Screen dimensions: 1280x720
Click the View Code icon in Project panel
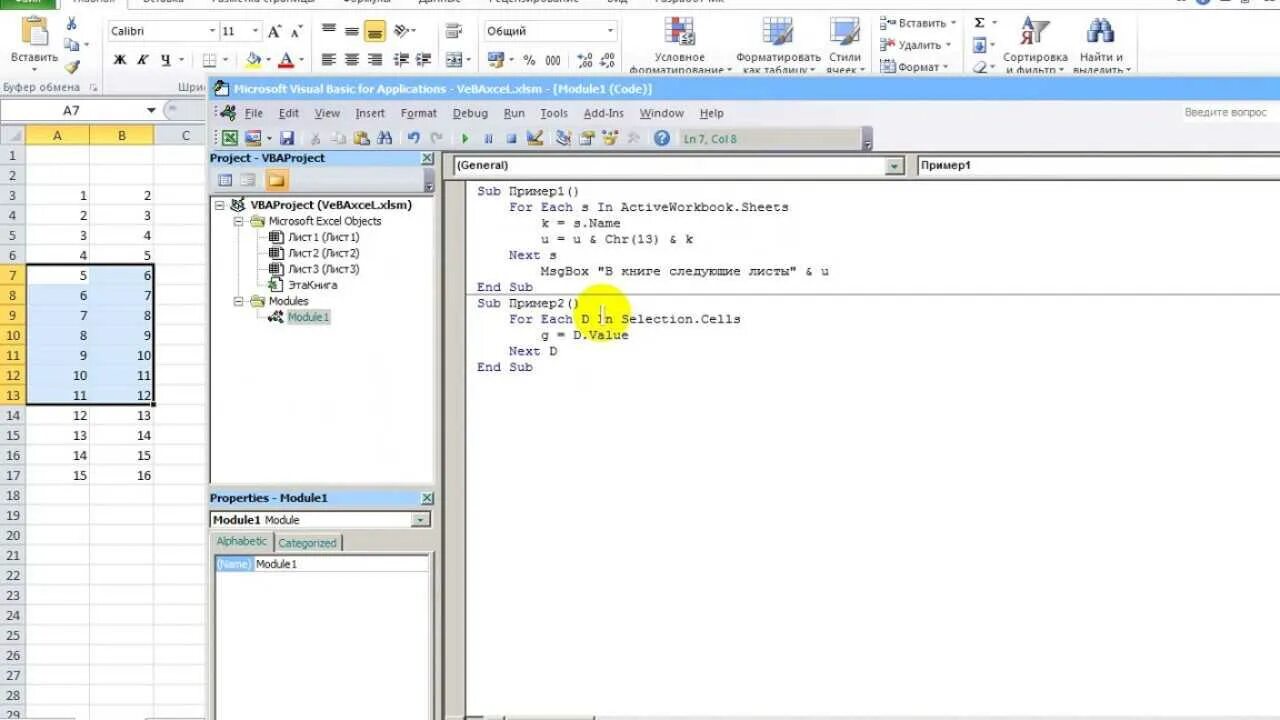[x=225, y=180]
